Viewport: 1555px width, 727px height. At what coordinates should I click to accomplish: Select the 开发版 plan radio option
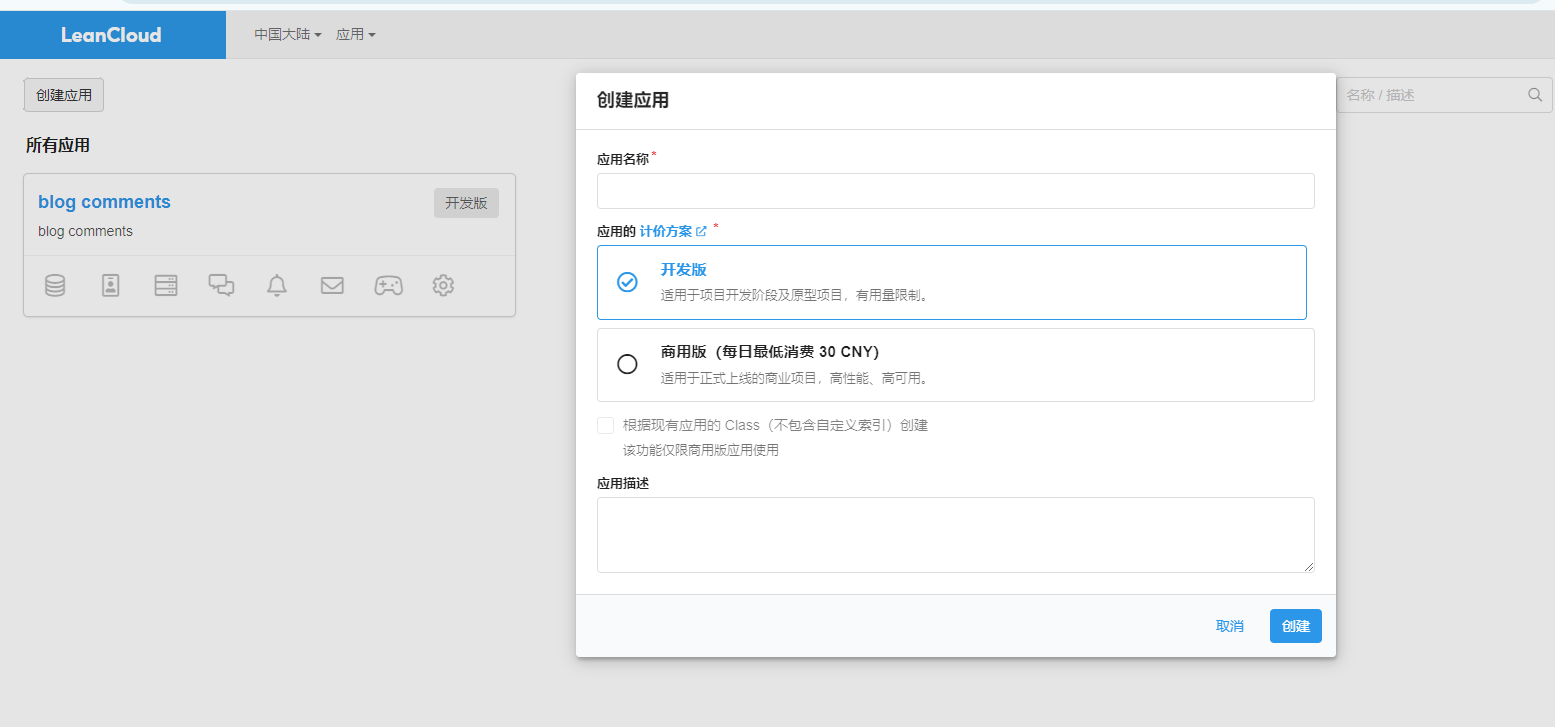point(627,282)
